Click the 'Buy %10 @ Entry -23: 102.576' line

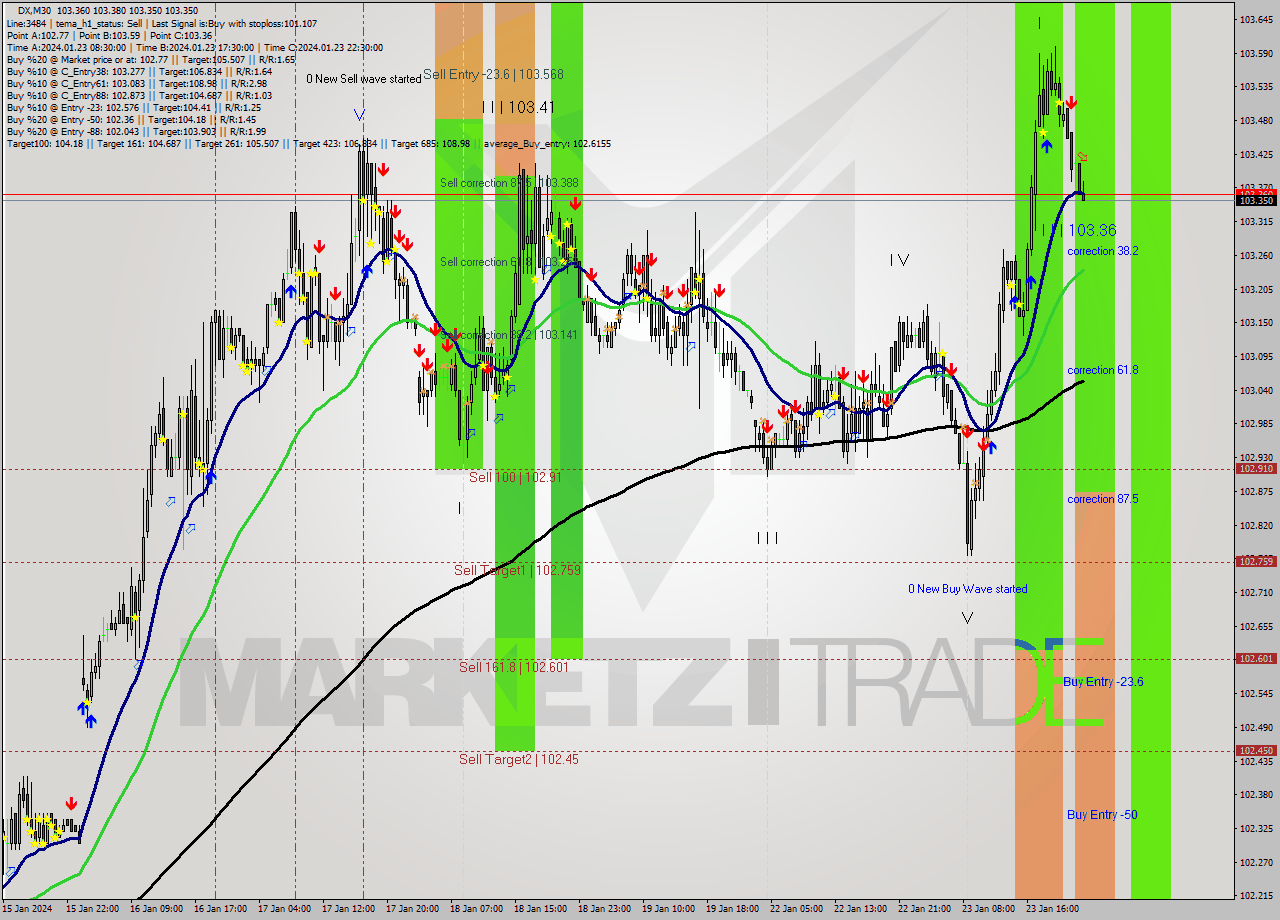134,107
